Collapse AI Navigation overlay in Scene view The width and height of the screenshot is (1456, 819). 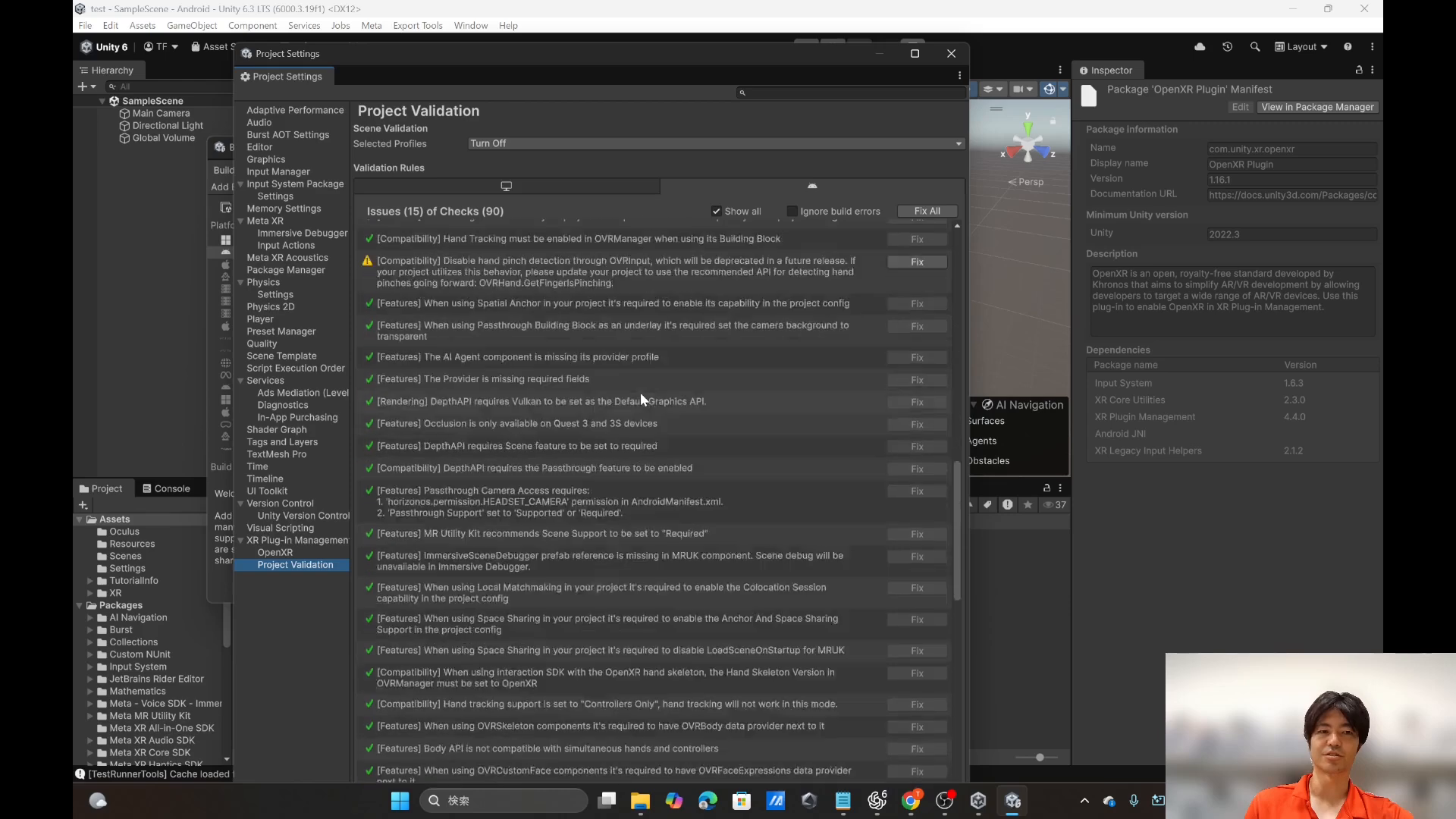pyautogui.click(x=974, y=405)
